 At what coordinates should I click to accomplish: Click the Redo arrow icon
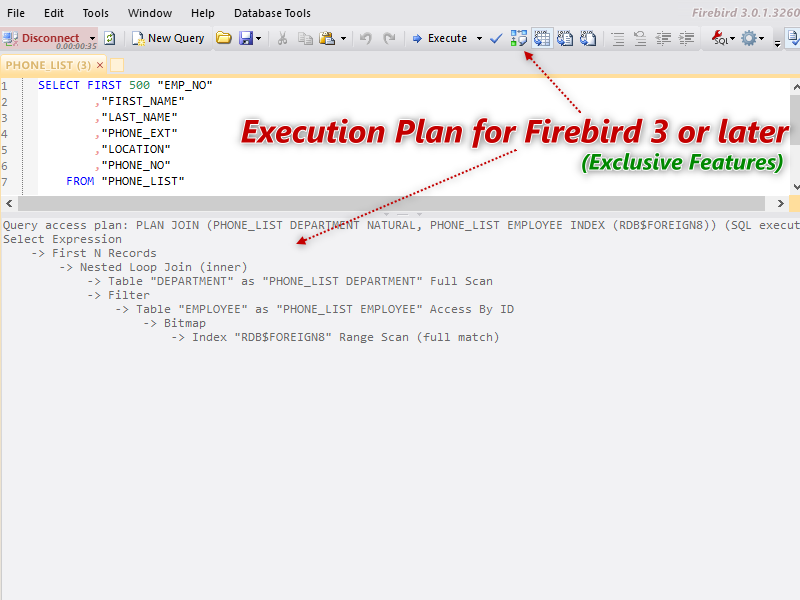(389, 38)
